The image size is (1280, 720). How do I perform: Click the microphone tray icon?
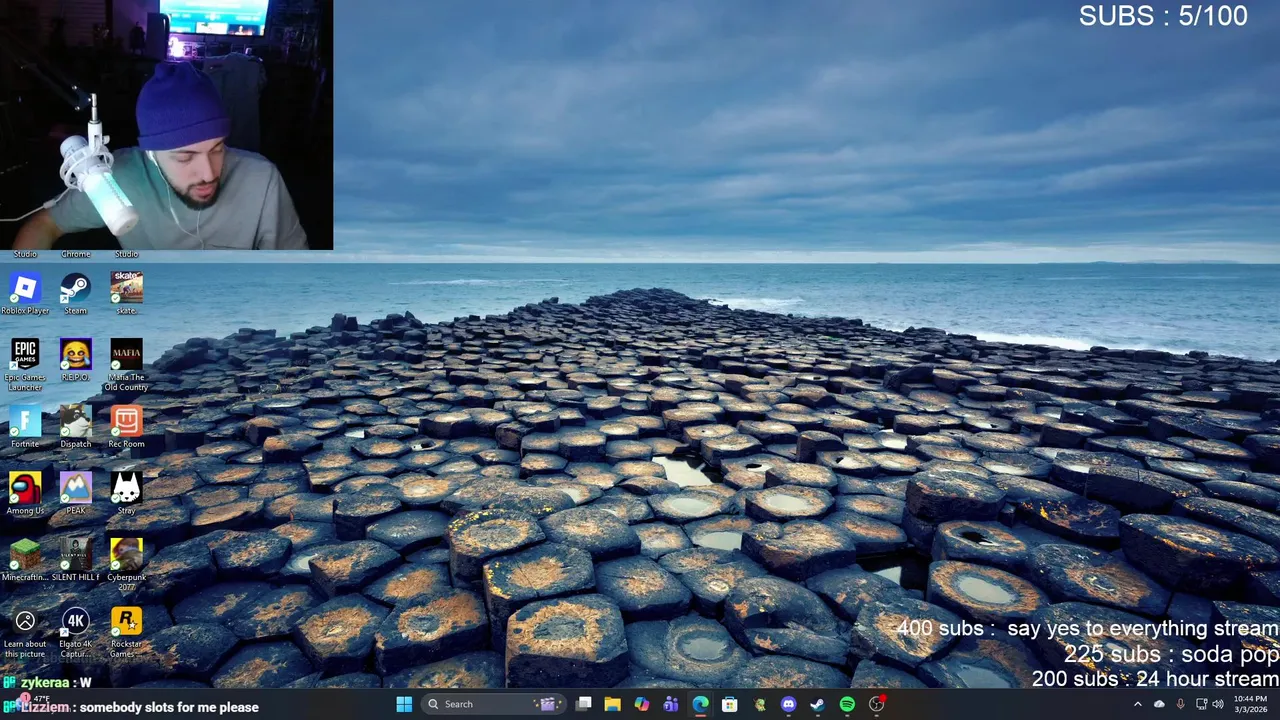tap(1181, 704)
